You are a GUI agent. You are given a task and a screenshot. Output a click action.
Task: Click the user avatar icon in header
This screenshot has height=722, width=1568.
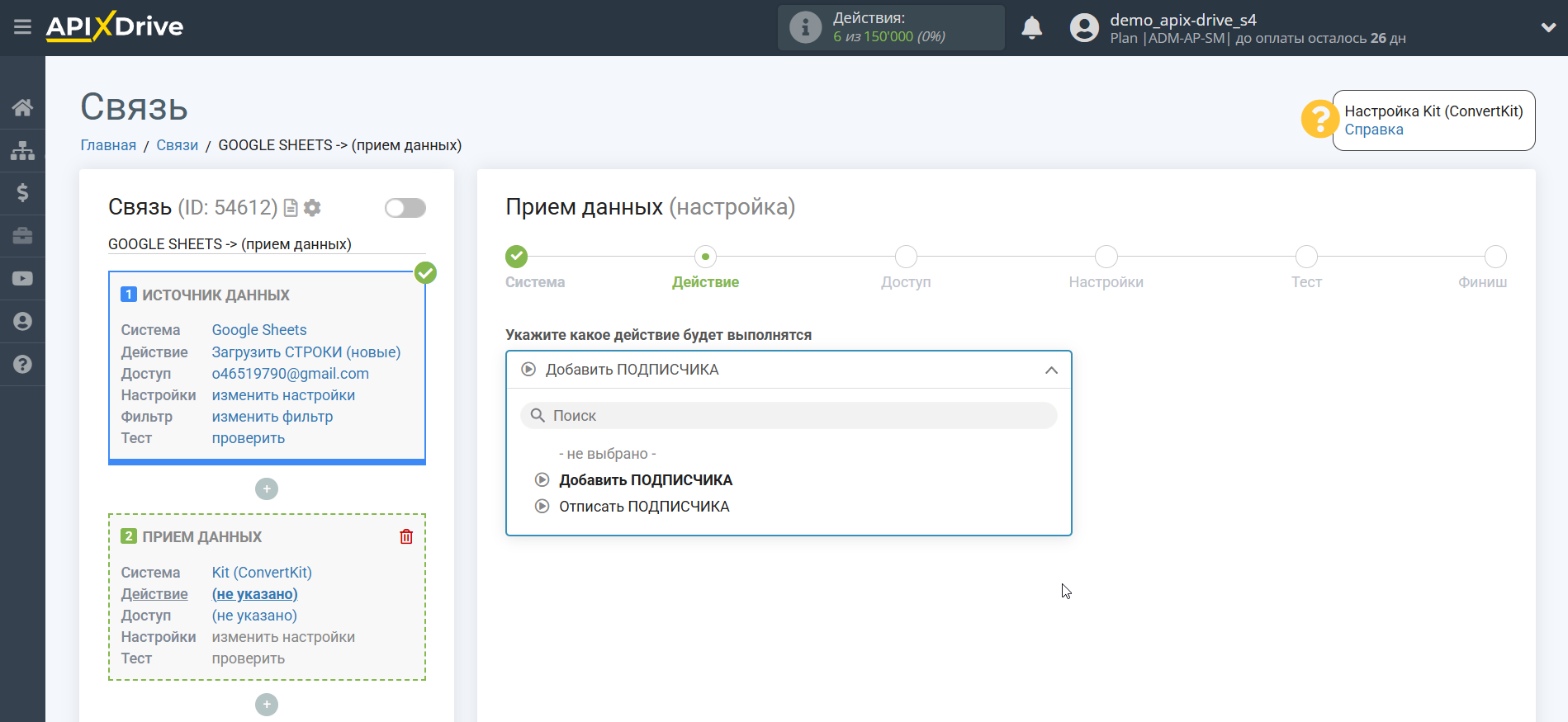1084,27
